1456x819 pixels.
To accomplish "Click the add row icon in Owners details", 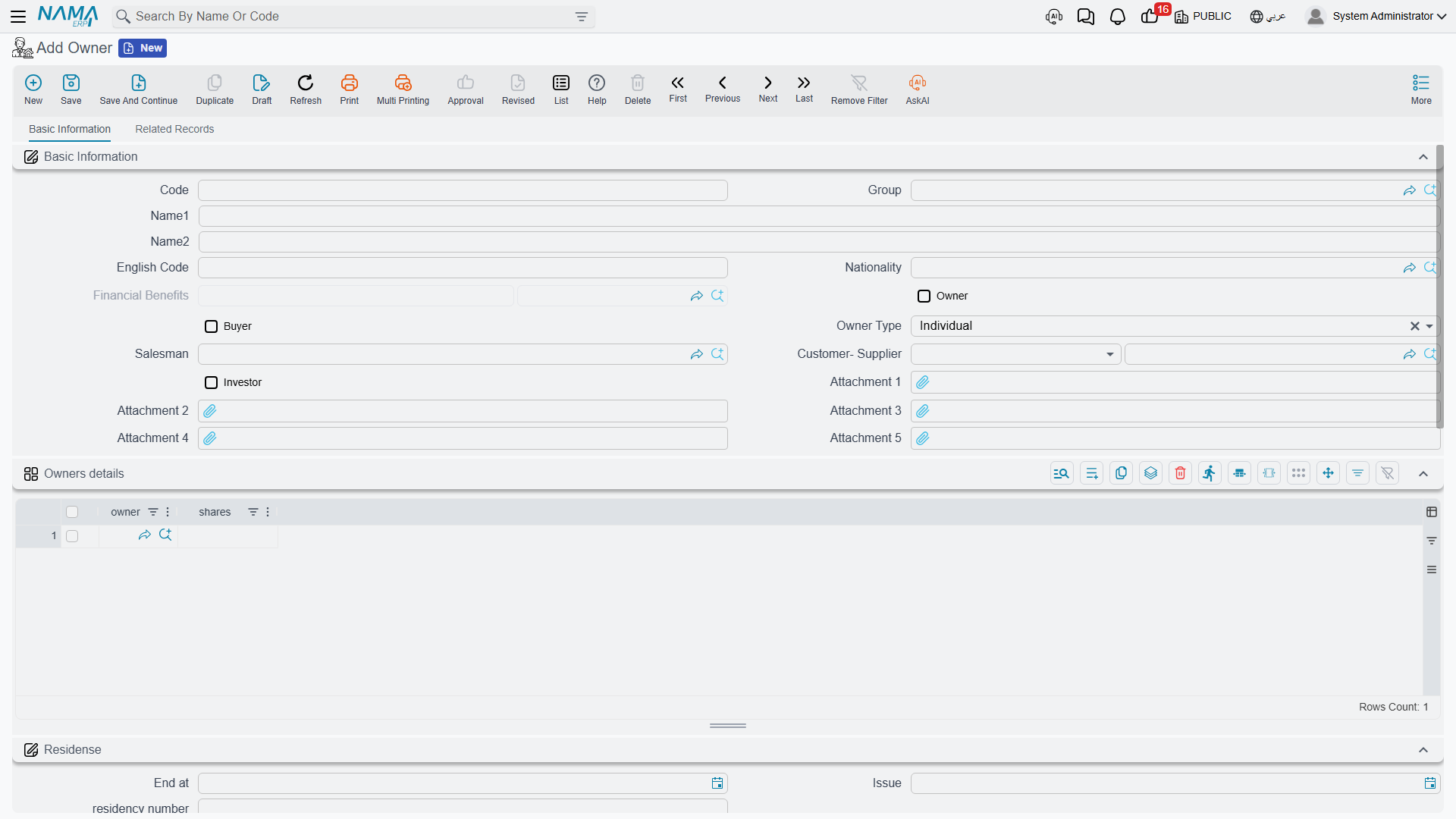I will pos(1091,473).
